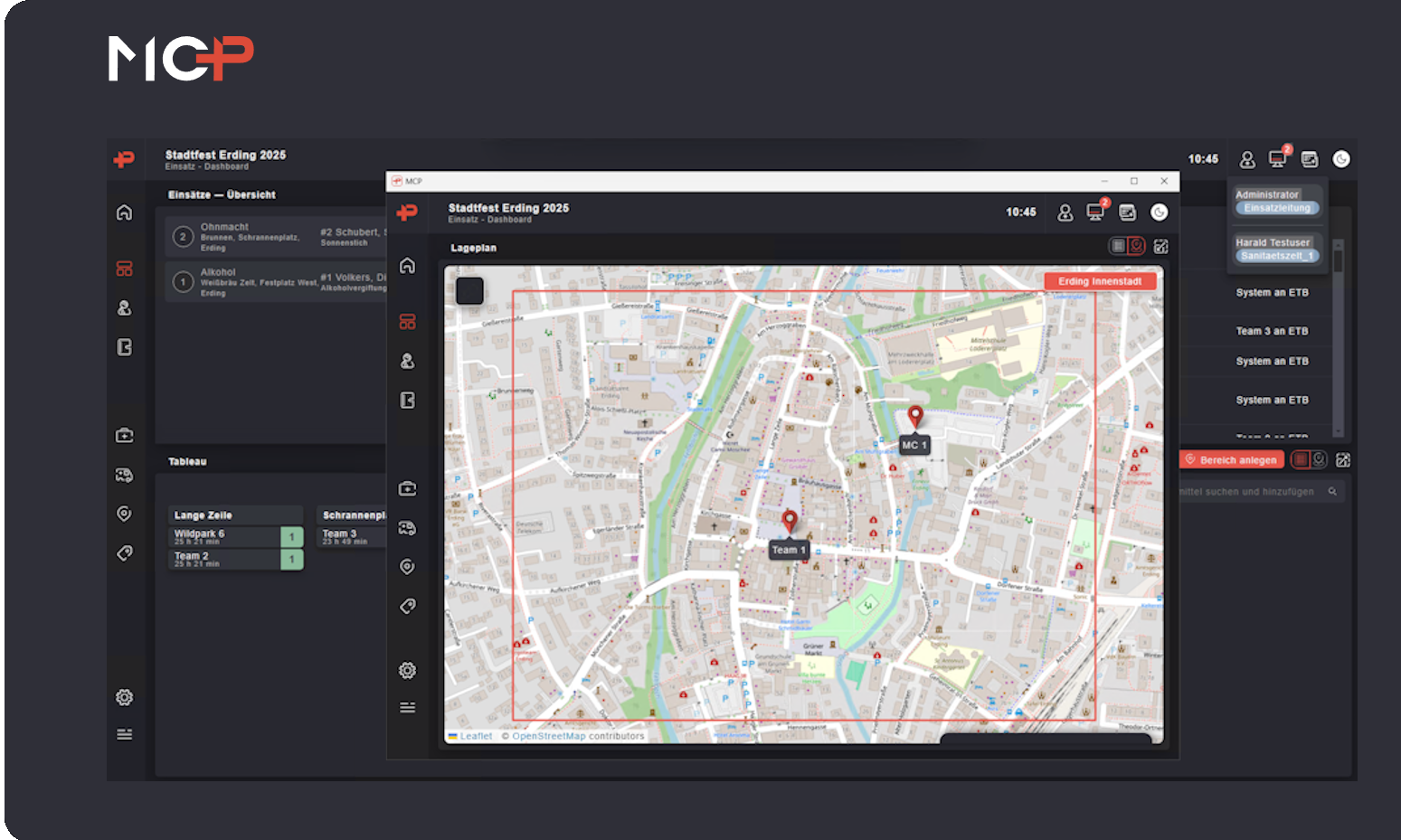Open the medical kit icon in the front window sidebar
Screen dimensions: 1401x840
click(x=407, y=489)
